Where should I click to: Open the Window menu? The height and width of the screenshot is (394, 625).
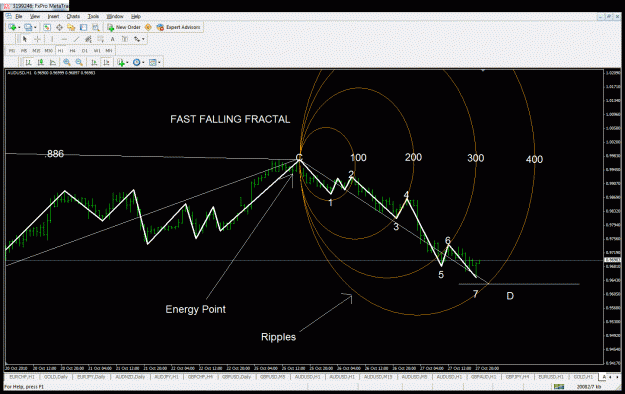(115, 16)
